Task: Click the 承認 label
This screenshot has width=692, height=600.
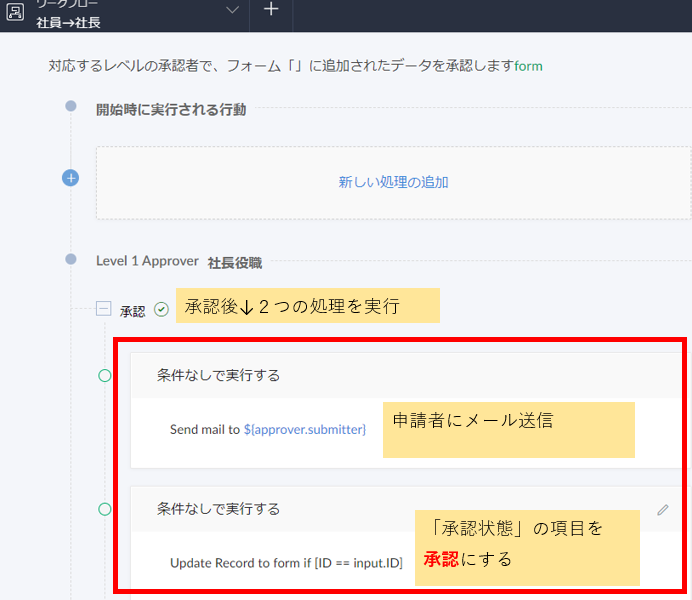Action: pyautogui.click(x=132, y=311)
